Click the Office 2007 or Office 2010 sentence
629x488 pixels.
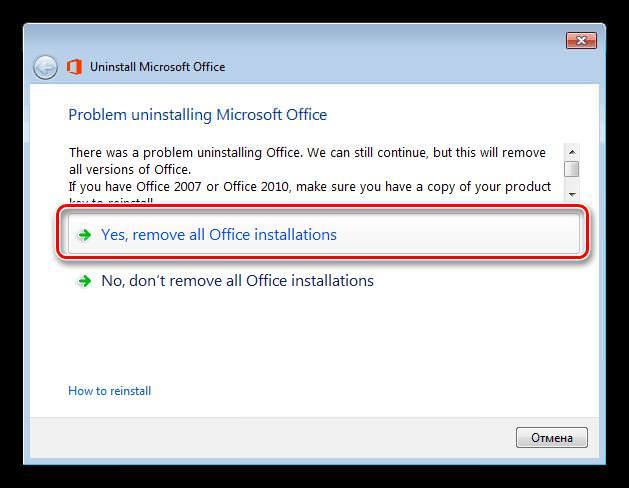coord(310,187)
